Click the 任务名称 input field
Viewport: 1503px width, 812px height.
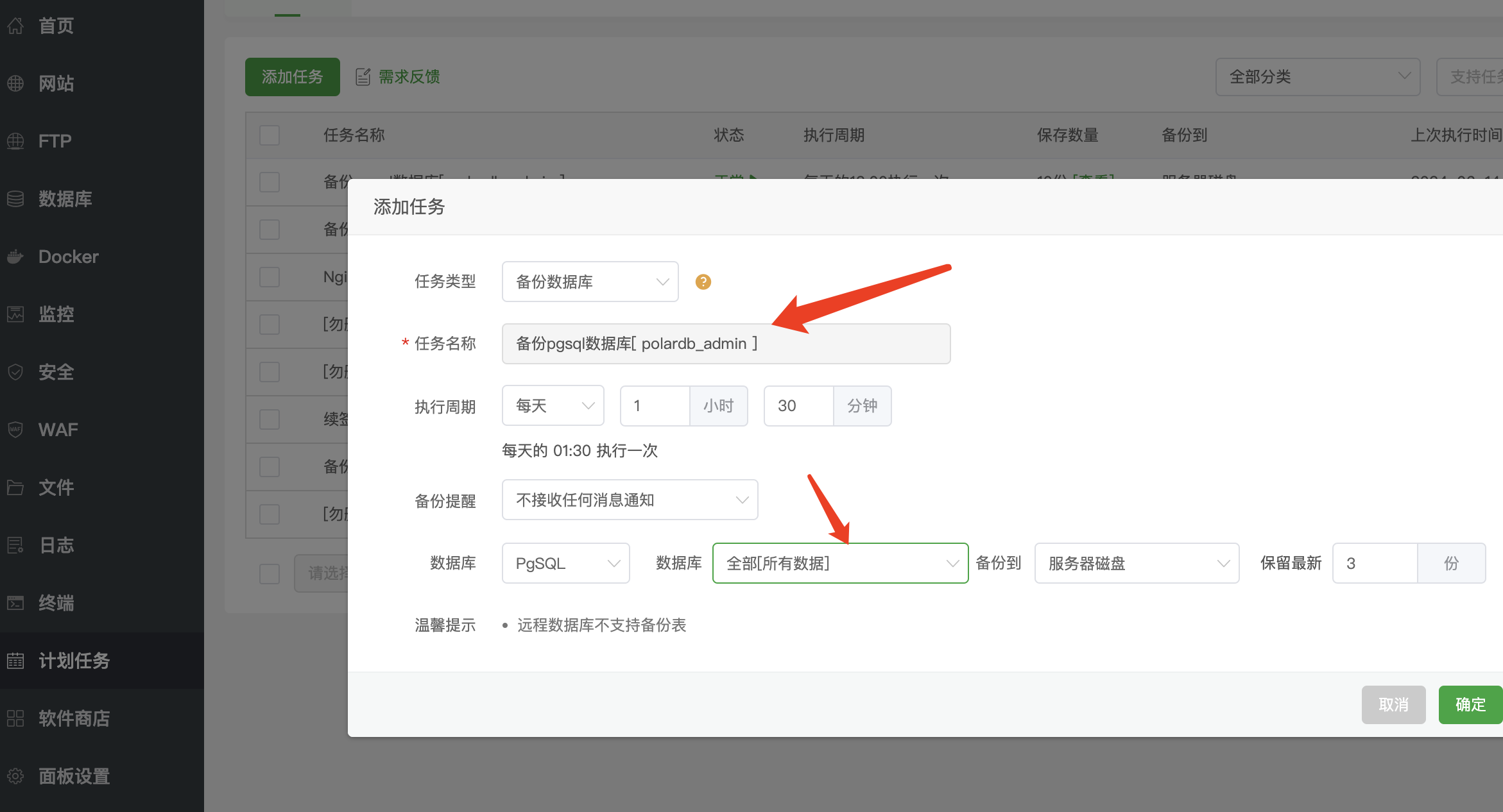(x=726, y=344)
